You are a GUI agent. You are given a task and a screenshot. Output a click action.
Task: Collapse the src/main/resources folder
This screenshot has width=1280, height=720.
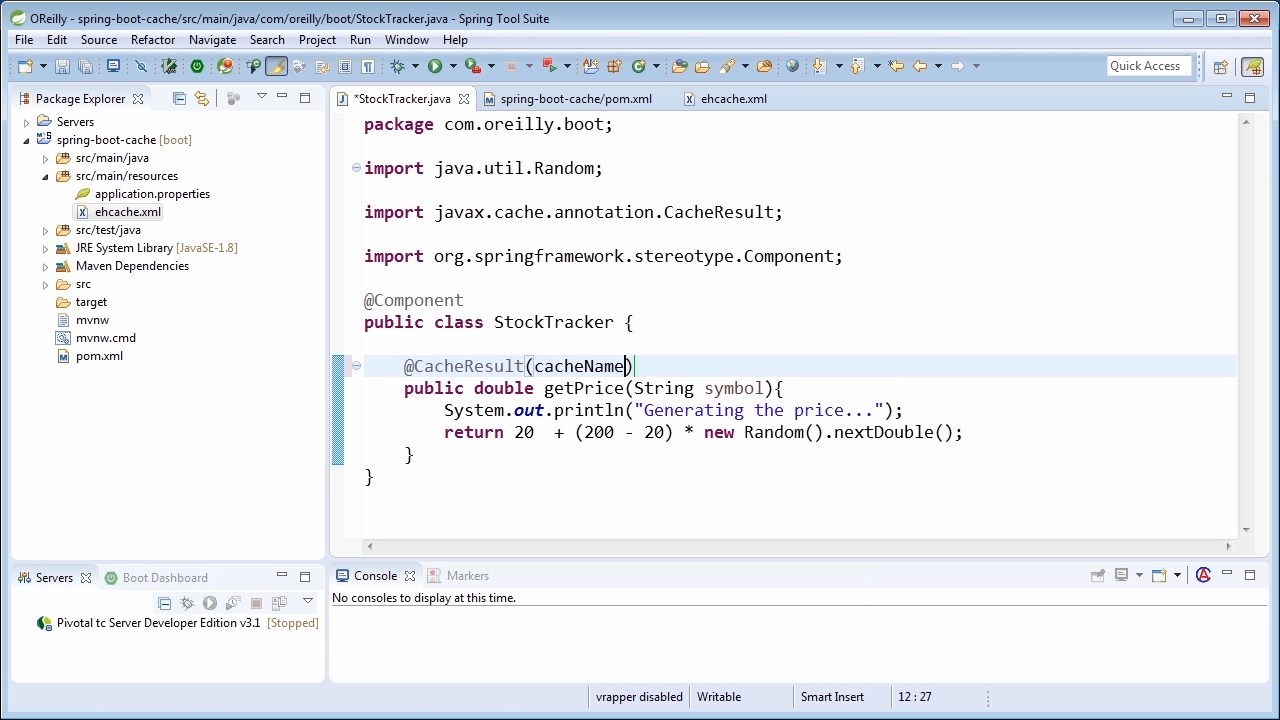click(45, 176)
